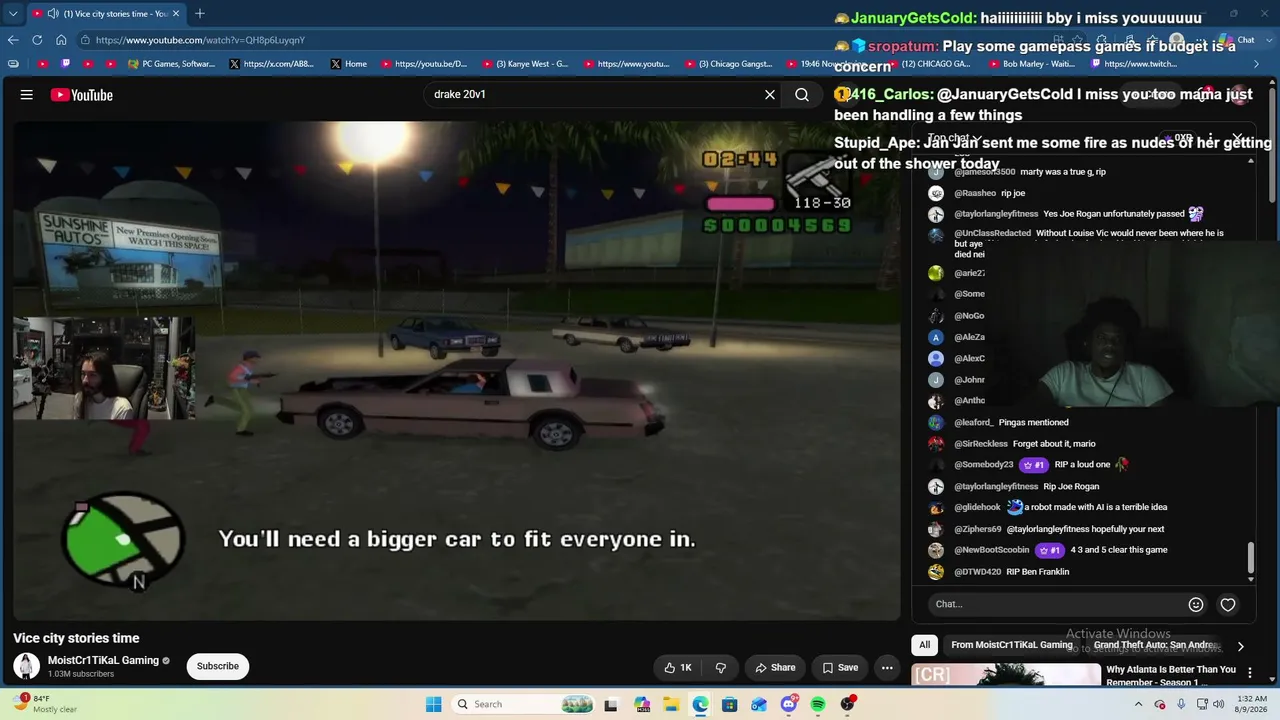The image size is (1280, 720).
Task: Share the video
Action: point(775,667)
